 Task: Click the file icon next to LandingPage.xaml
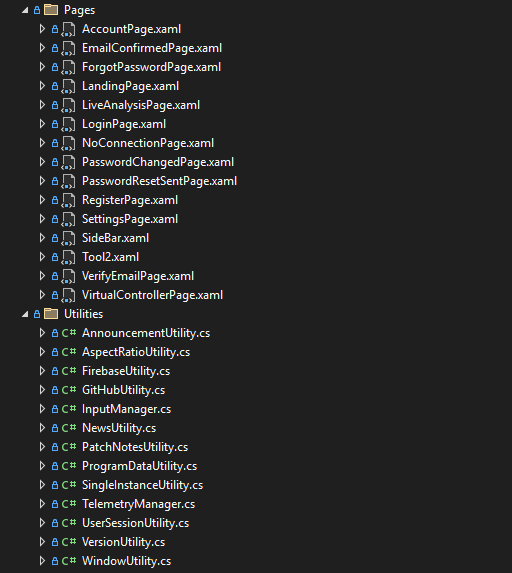(68, 86)
